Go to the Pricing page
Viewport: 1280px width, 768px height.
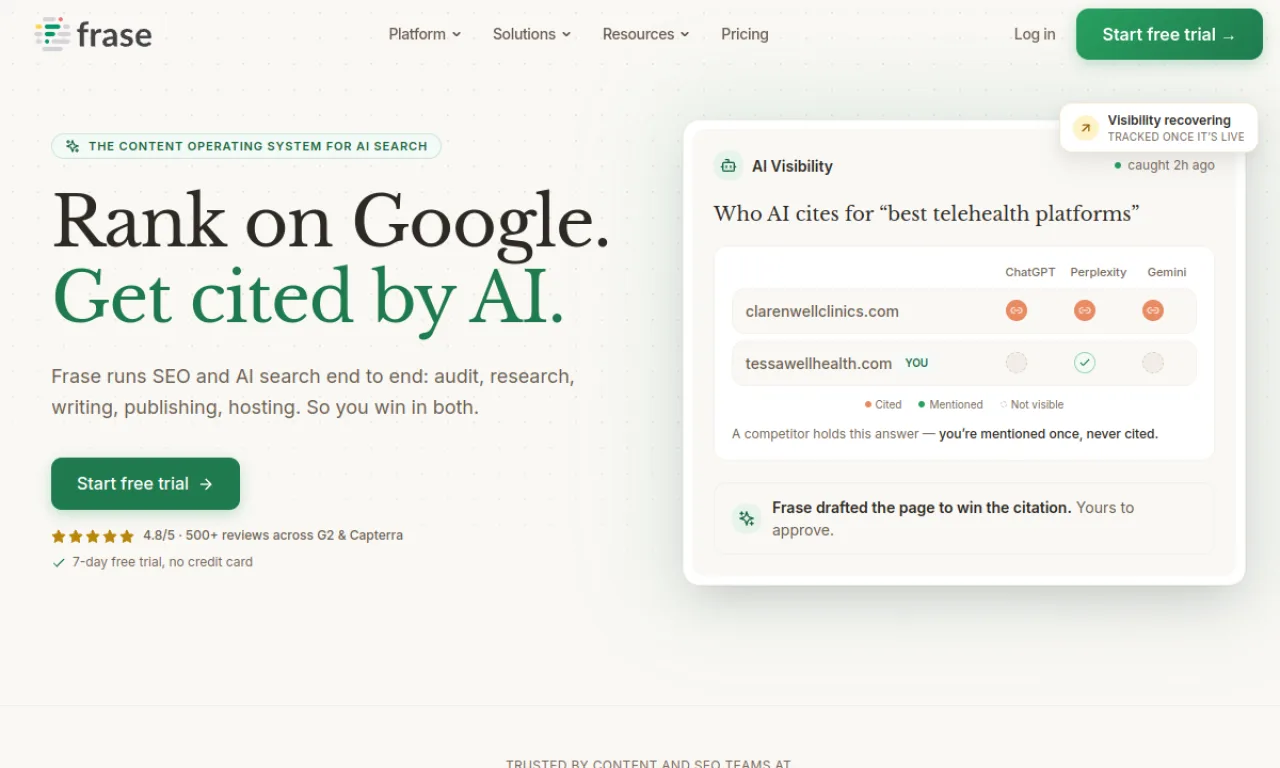point(745,34)
